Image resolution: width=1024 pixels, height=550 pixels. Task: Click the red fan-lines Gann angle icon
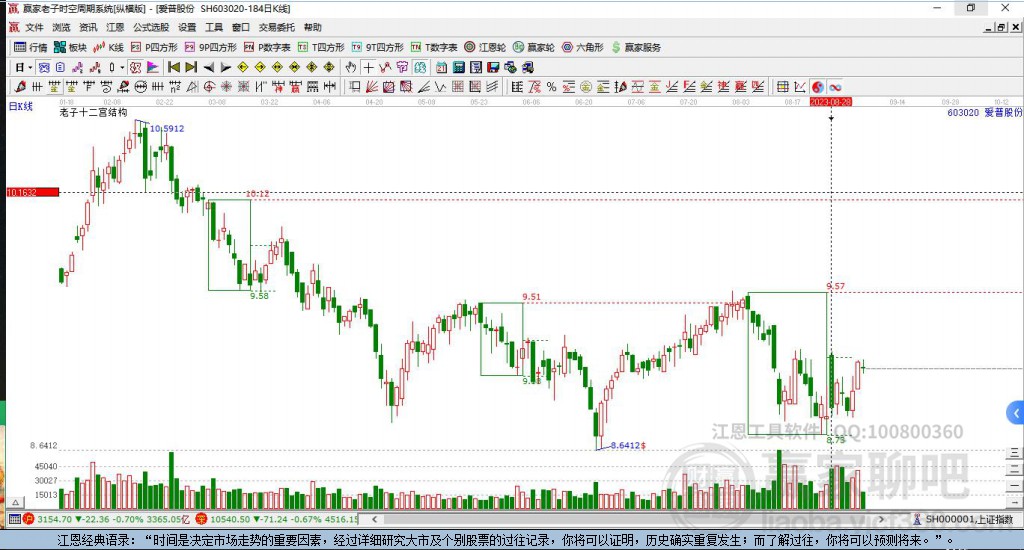pyautogui.click(x=371, y=86)
